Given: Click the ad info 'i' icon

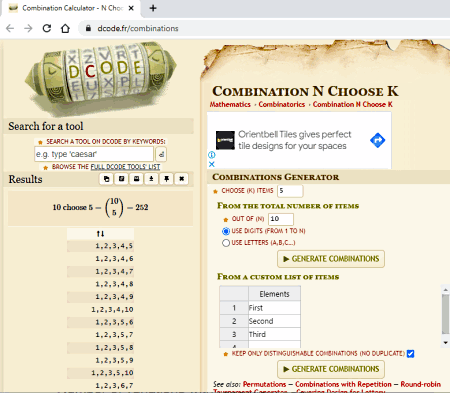Looking at the screenshot, I should (x=212, y=155).
